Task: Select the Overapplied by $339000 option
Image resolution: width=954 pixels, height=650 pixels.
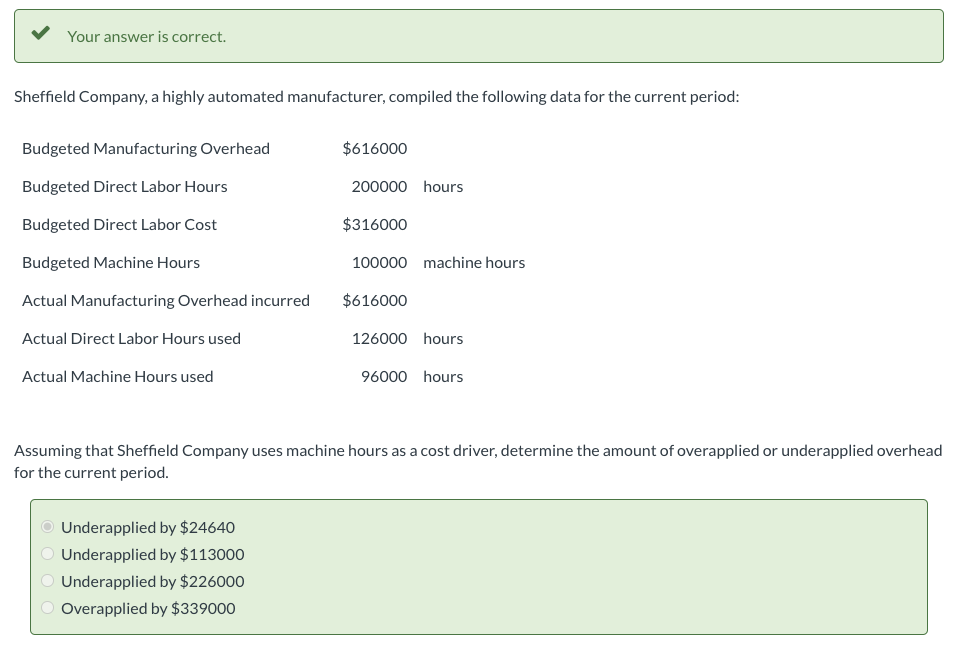Action: pyautogui.click(x=47, y=607)
